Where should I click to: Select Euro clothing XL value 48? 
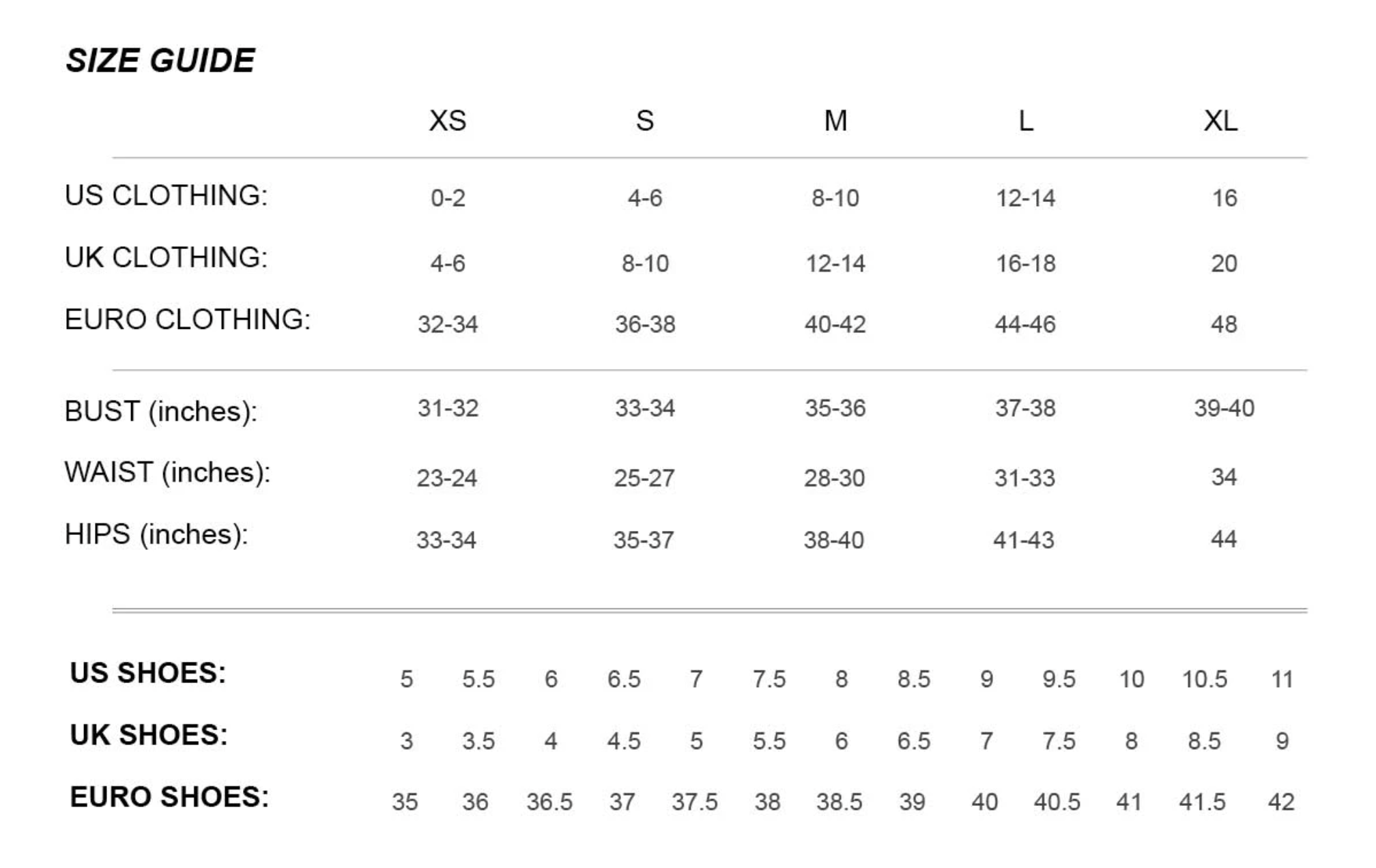[x=1224, y=324]
